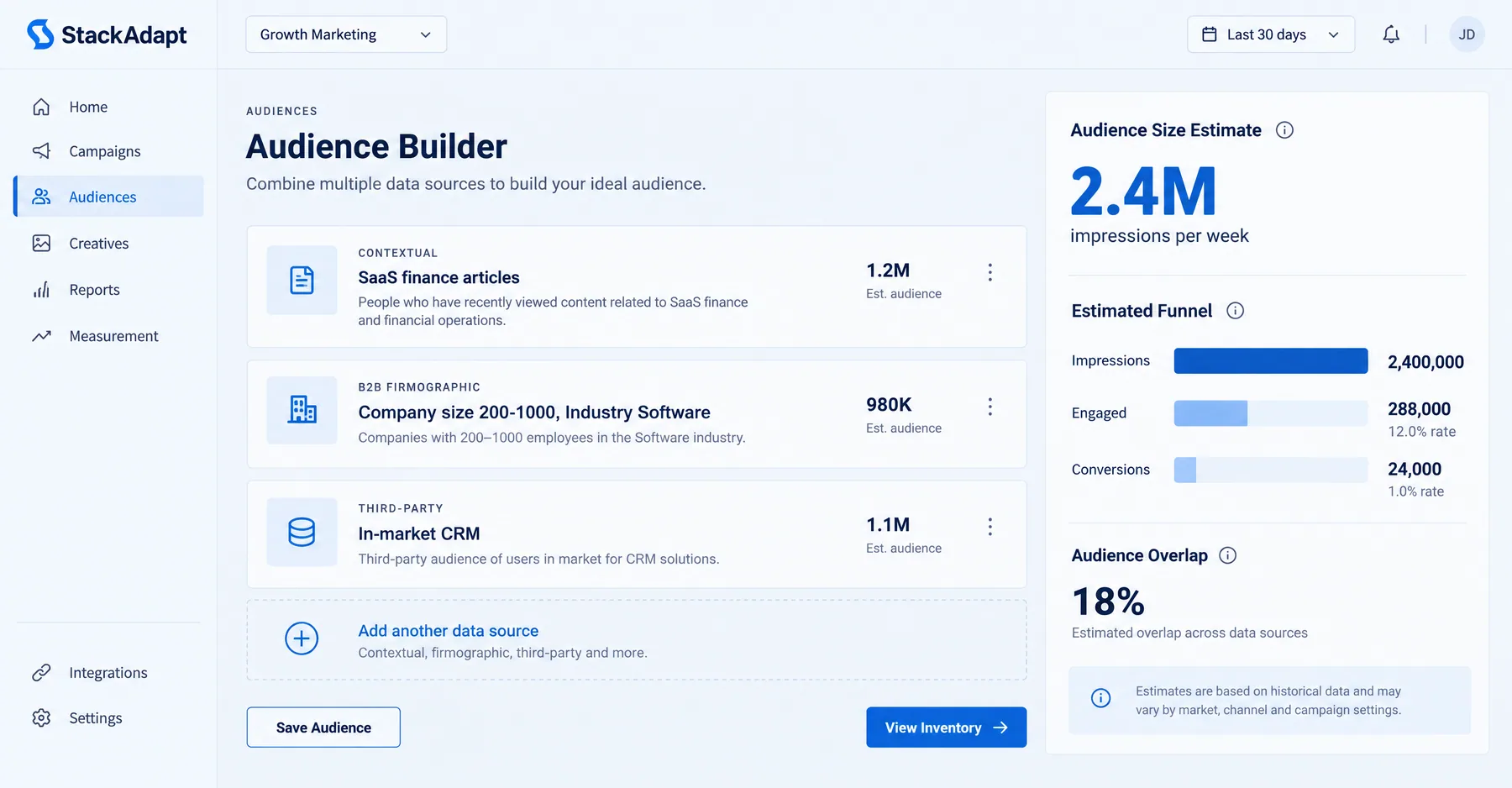Open Campaigns in the sidebar
This screenshot has height=788, width=1512.
108,151
